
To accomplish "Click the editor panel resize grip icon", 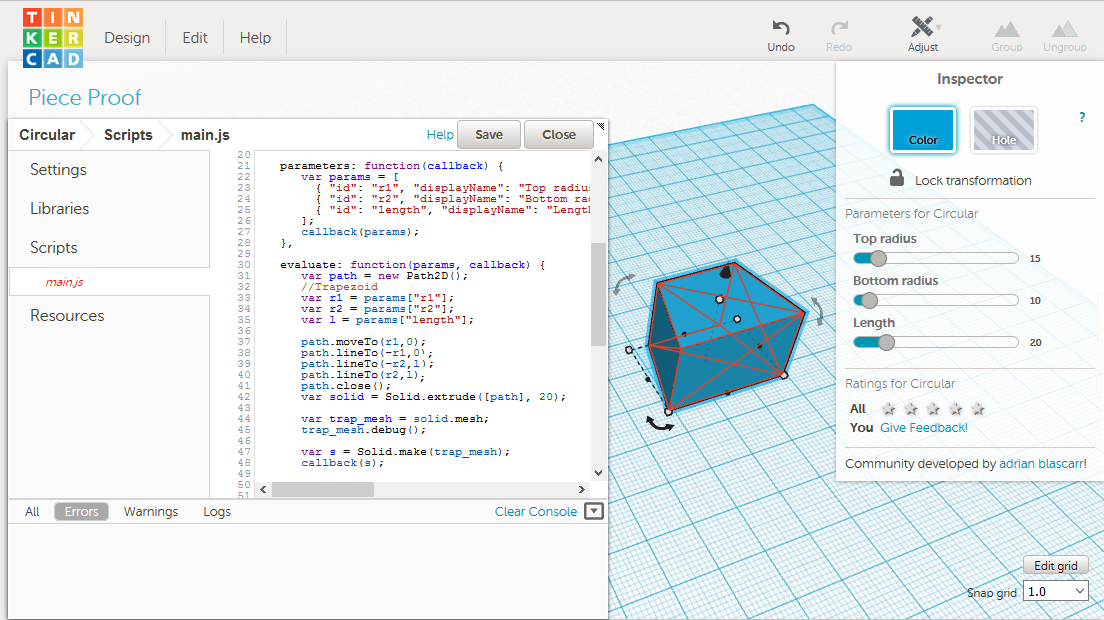I will coord(601,126).
